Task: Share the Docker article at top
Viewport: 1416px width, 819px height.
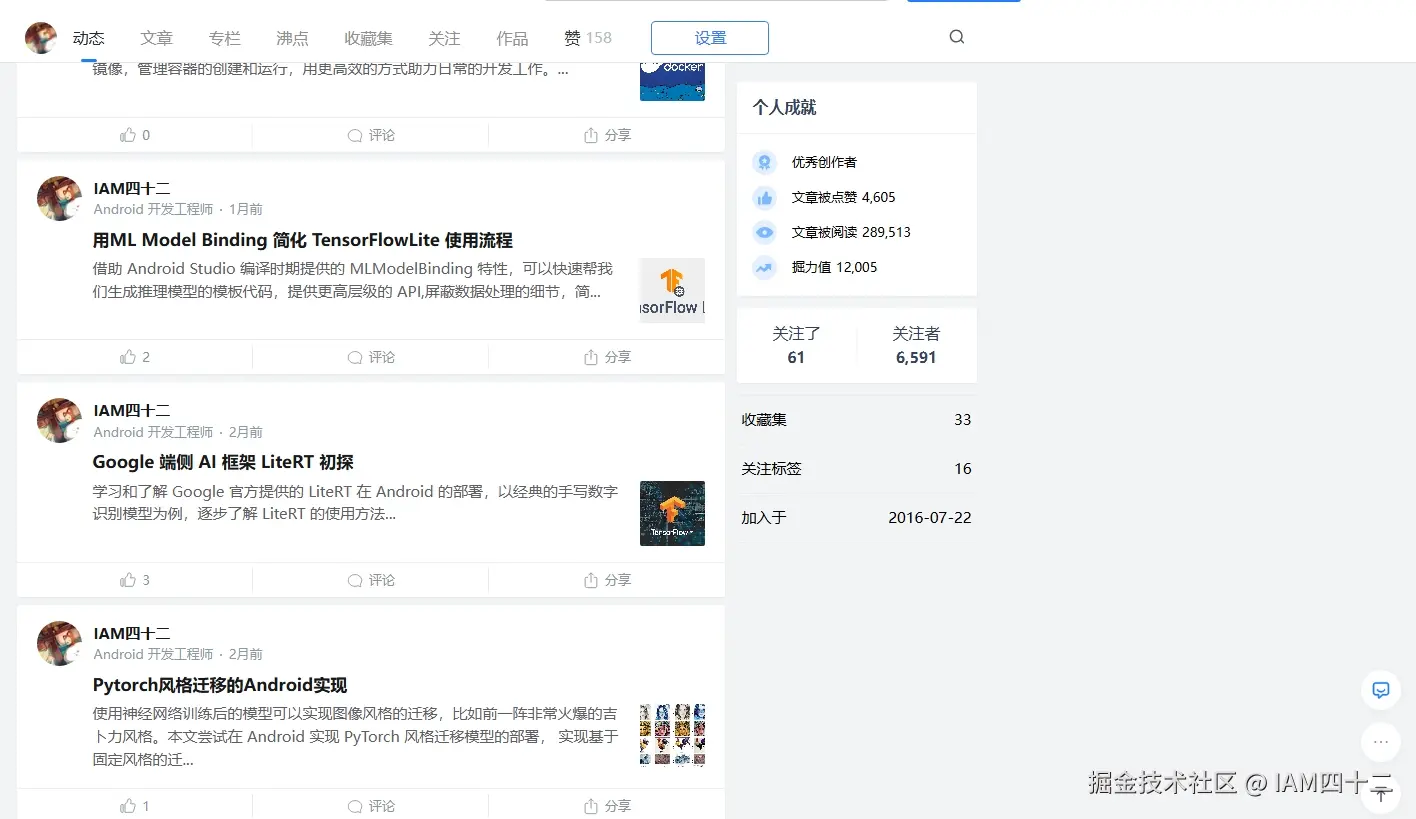Action: point(607,135)
